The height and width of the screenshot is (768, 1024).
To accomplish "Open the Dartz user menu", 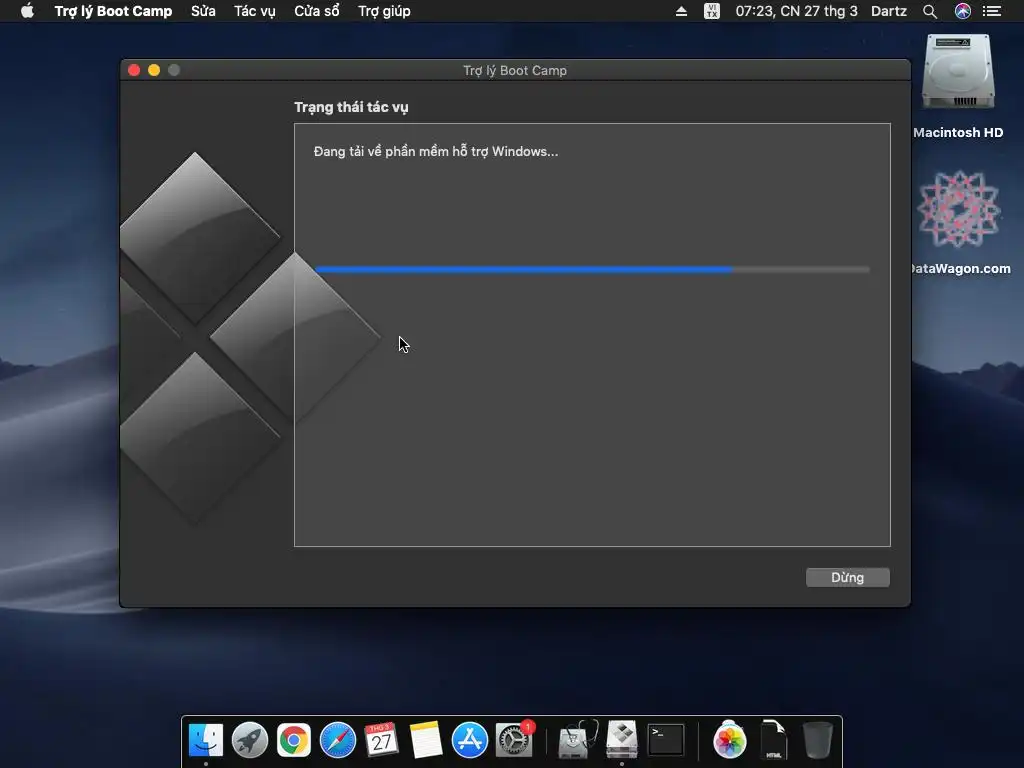I will tap(889, 11).
